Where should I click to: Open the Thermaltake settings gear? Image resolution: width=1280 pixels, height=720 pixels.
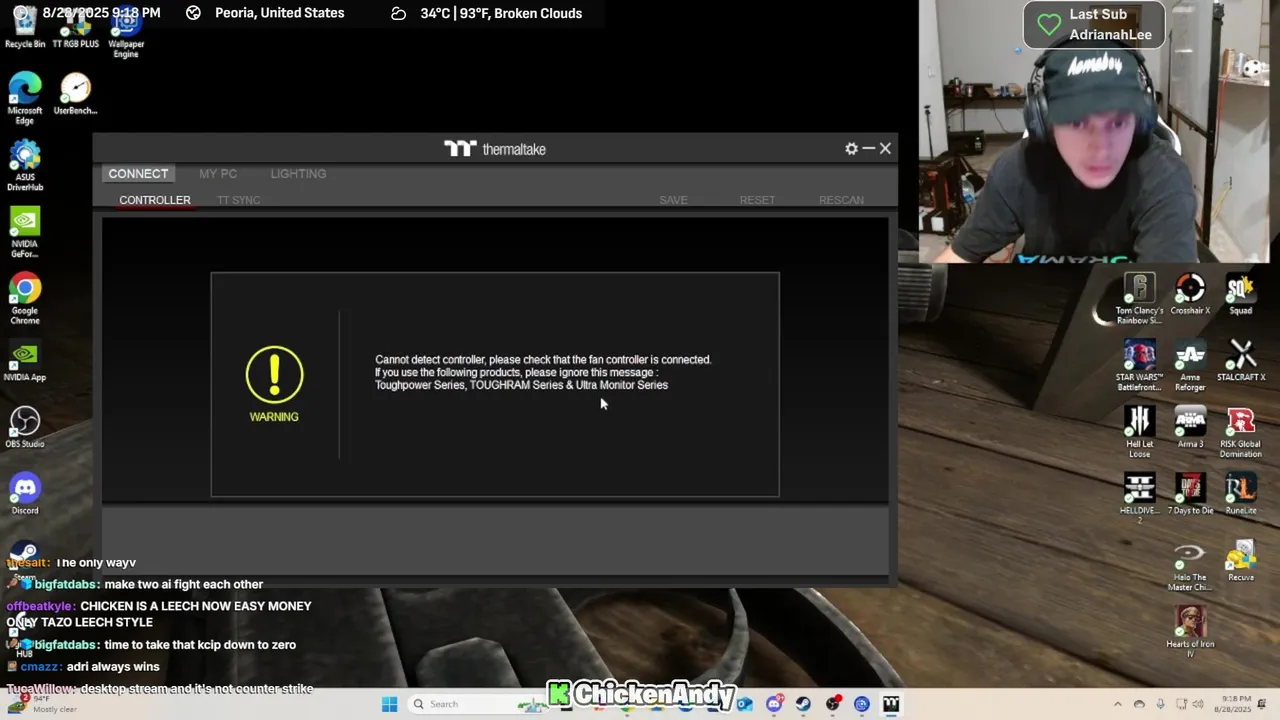(x=851, y=148)
